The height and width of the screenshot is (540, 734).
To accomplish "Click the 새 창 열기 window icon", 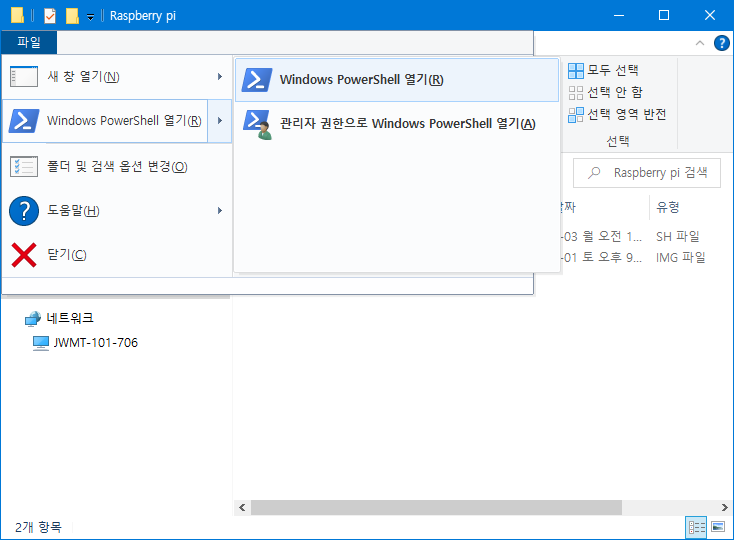I will tap(24, 77).
